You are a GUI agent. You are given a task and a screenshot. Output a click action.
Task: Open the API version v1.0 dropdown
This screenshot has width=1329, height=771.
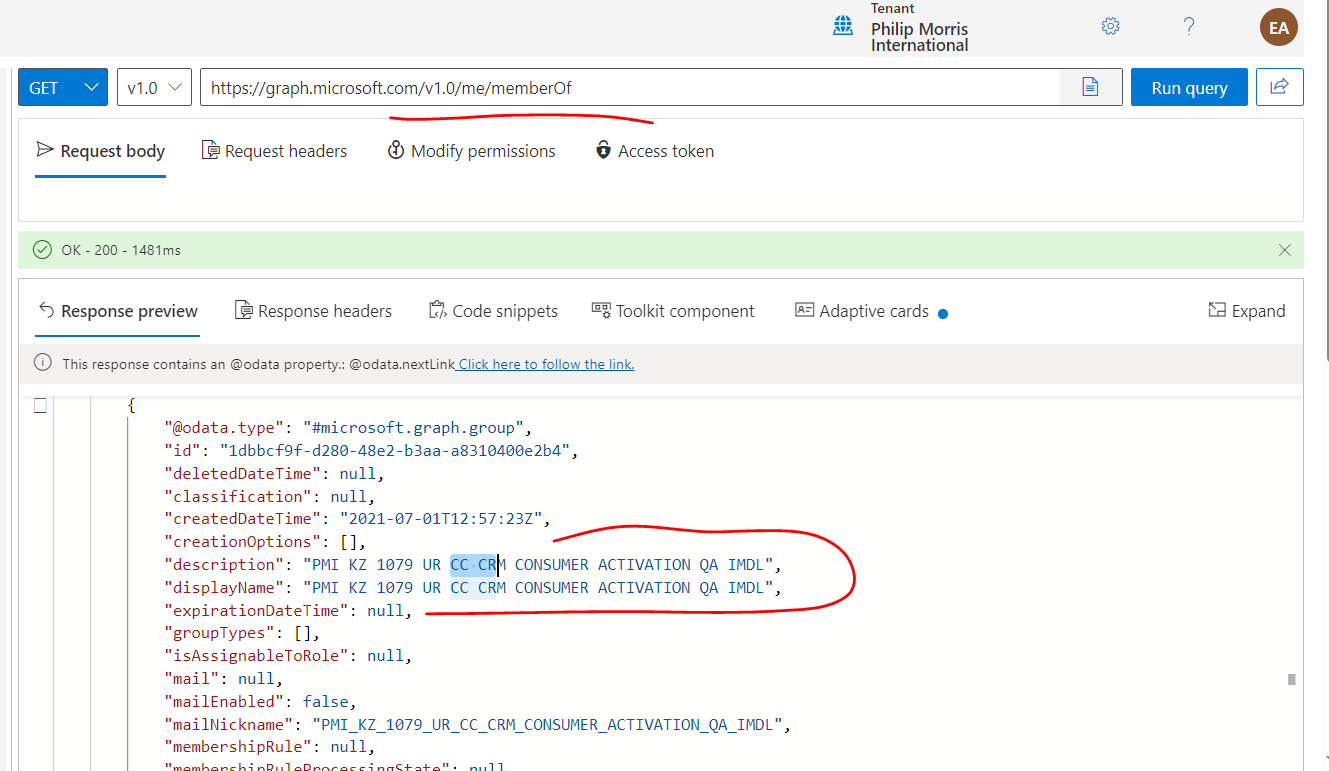[x=154, y=87]
